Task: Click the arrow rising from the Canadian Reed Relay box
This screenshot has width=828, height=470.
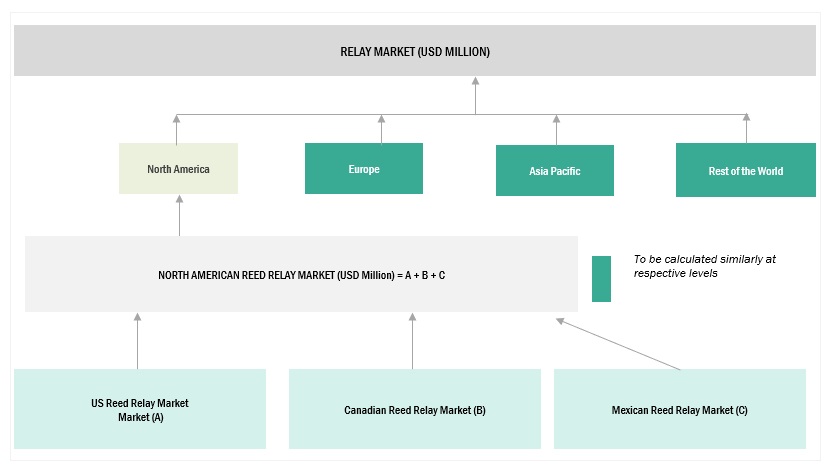Action: (x=412, y=319)
